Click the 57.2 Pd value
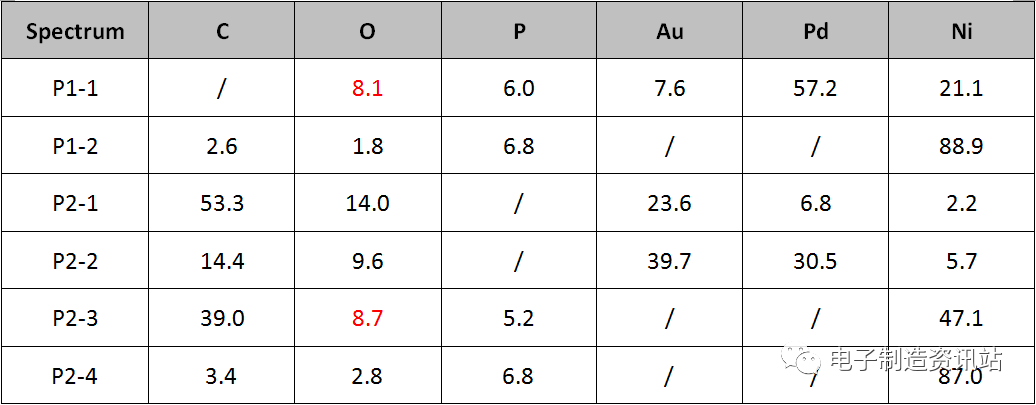The height and width of the screenshot is (405, 1036). (x=815, y=88)
